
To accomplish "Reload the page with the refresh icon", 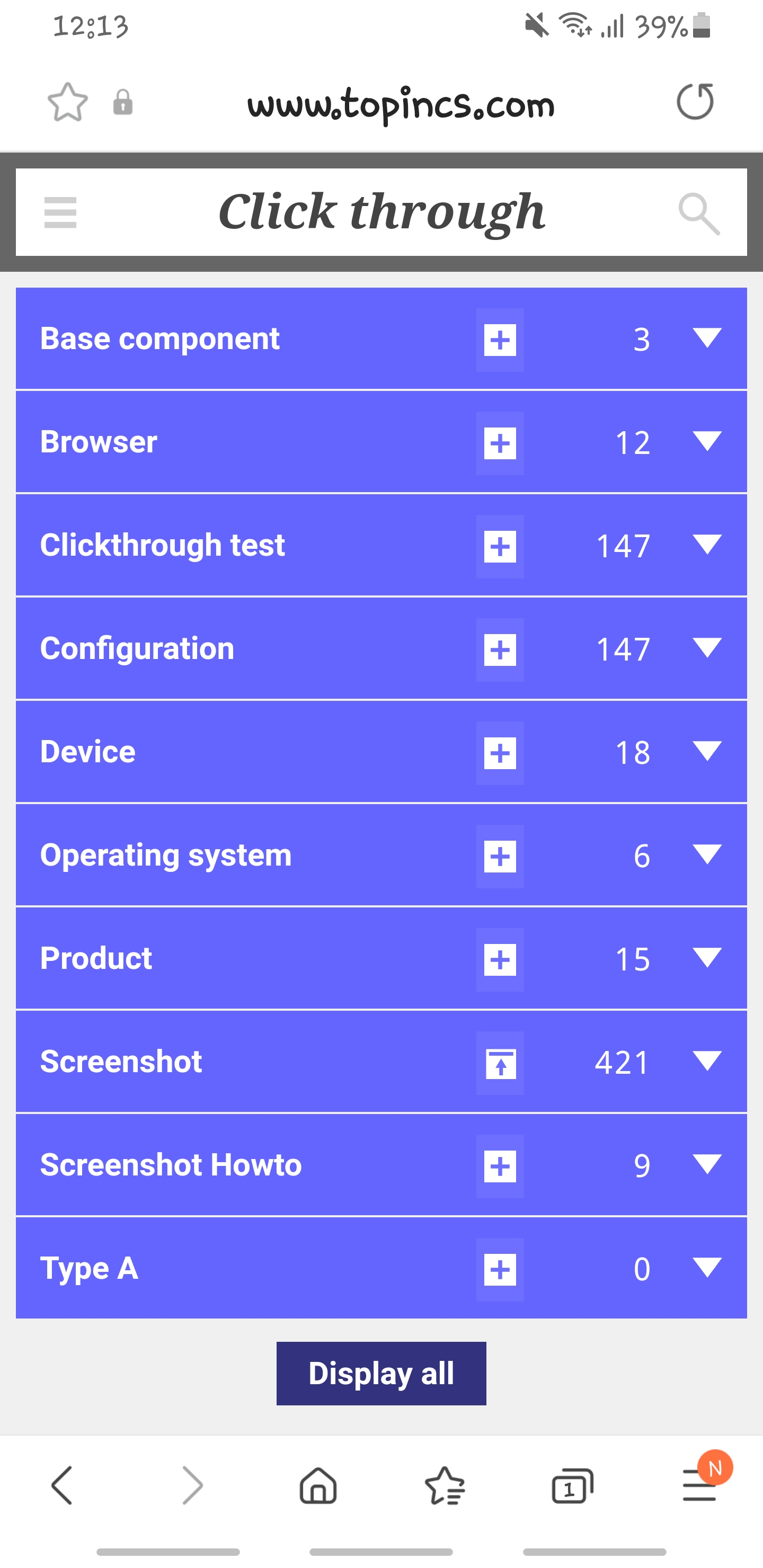I will (695, 102).
